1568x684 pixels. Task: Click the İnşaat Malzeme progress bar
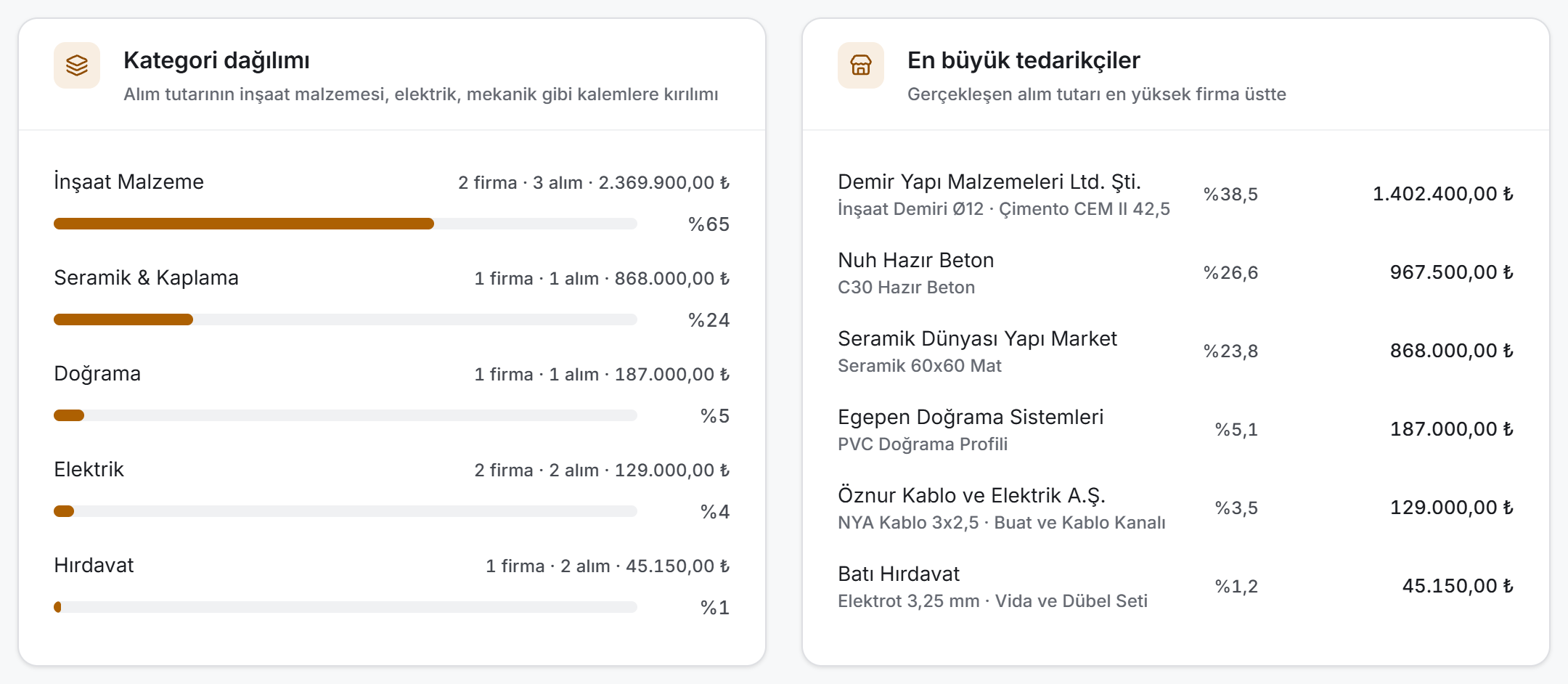[346, 224]
